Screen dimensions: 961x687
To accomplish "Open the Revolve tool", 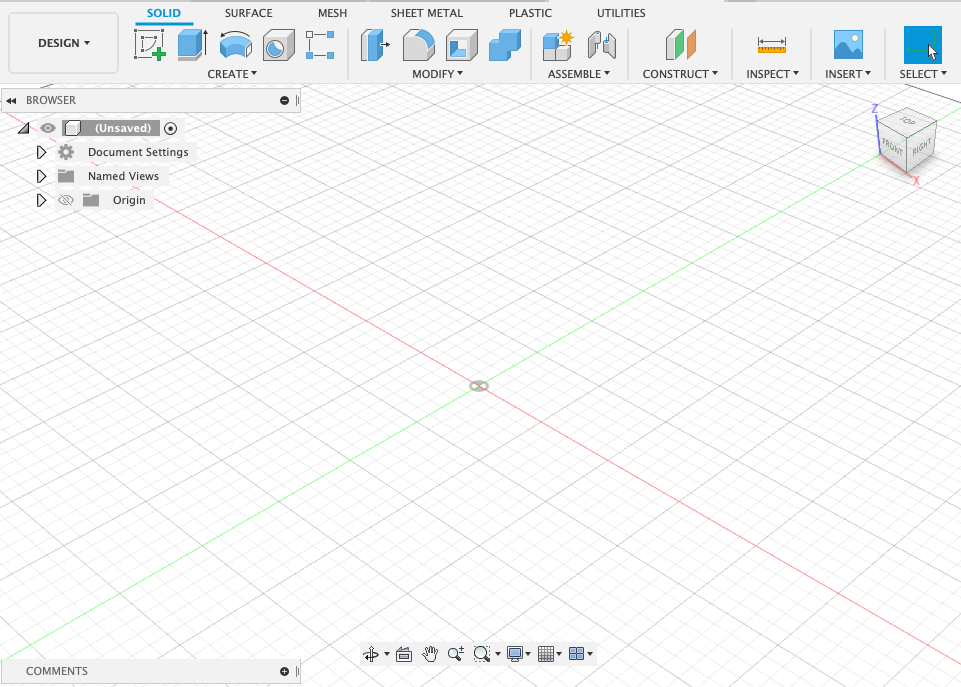I will [x=234, y=45].
